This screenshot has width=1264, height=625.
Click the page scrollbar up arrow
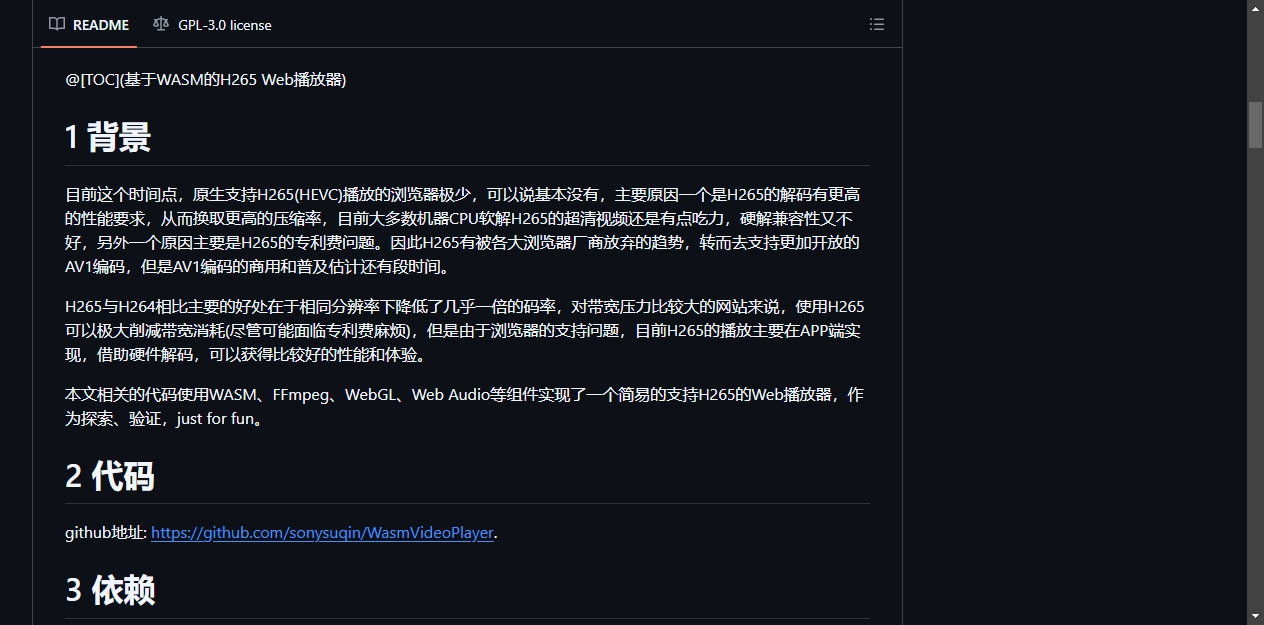coord(1256,8)
